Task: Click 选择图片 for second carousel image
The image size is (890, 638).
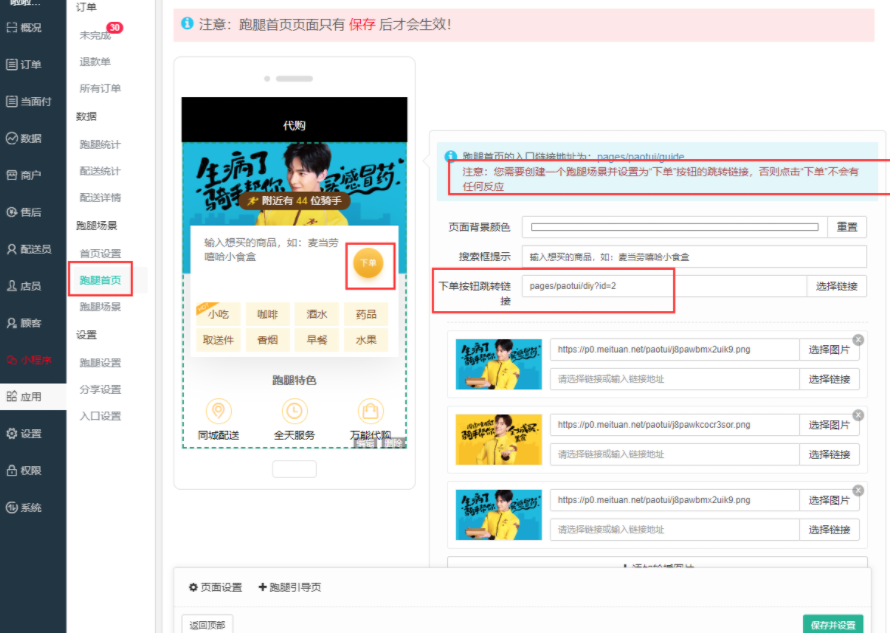Action: 829,425
